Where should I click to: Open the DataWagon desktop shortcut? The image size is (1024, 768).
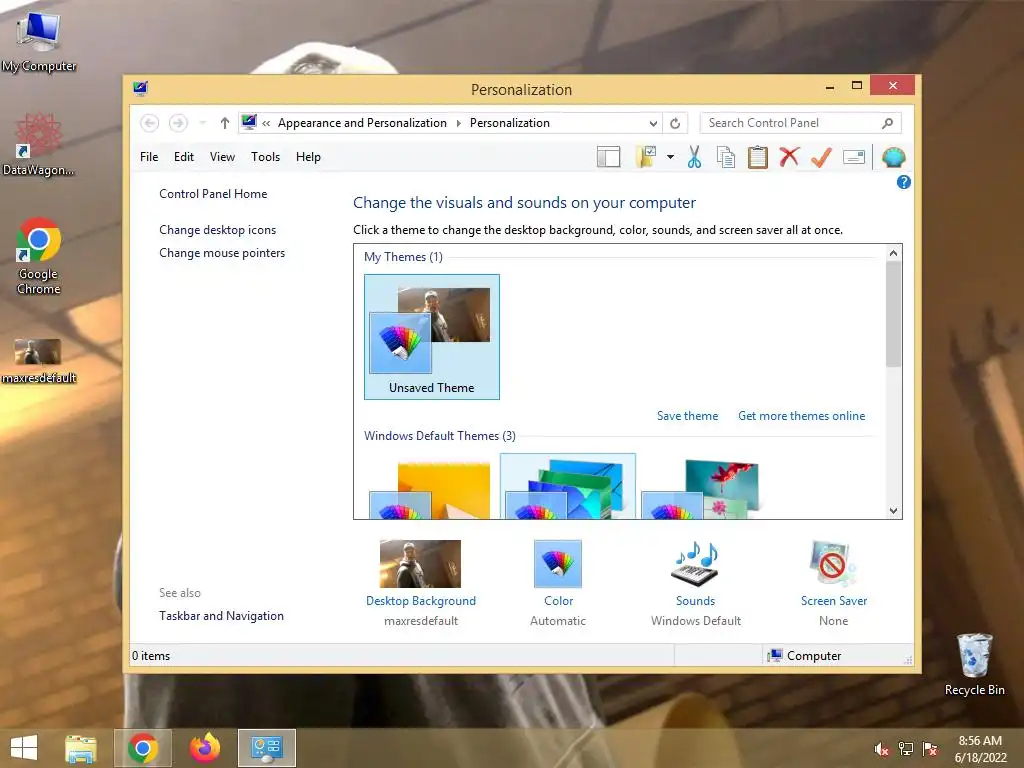[39, 145]
